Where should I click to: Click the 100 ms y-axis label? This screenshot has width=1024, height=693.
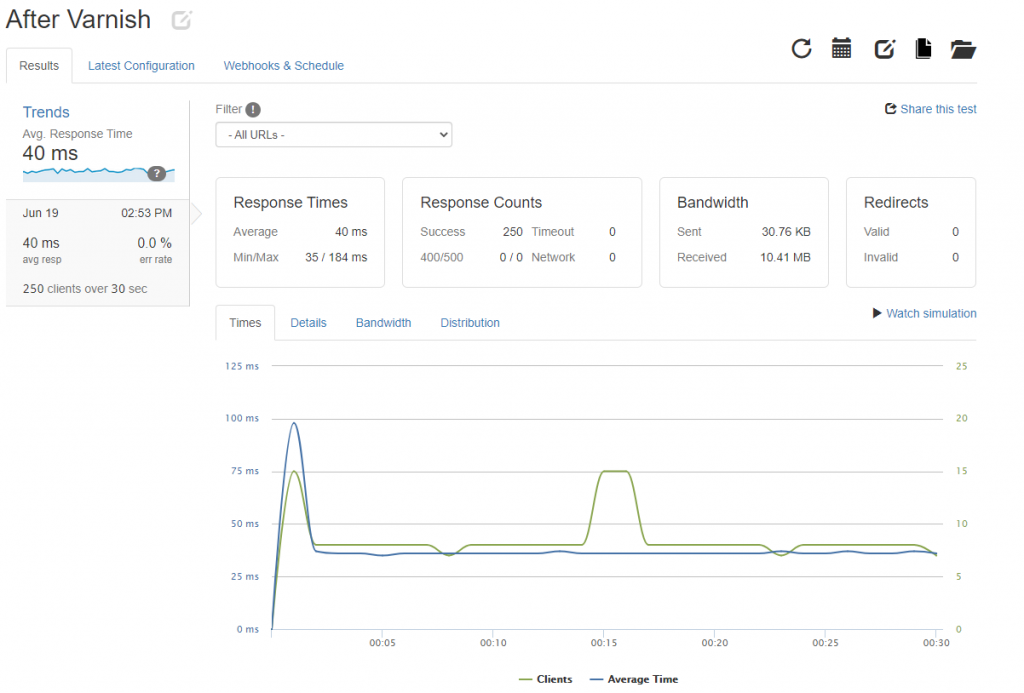(242, 418)
